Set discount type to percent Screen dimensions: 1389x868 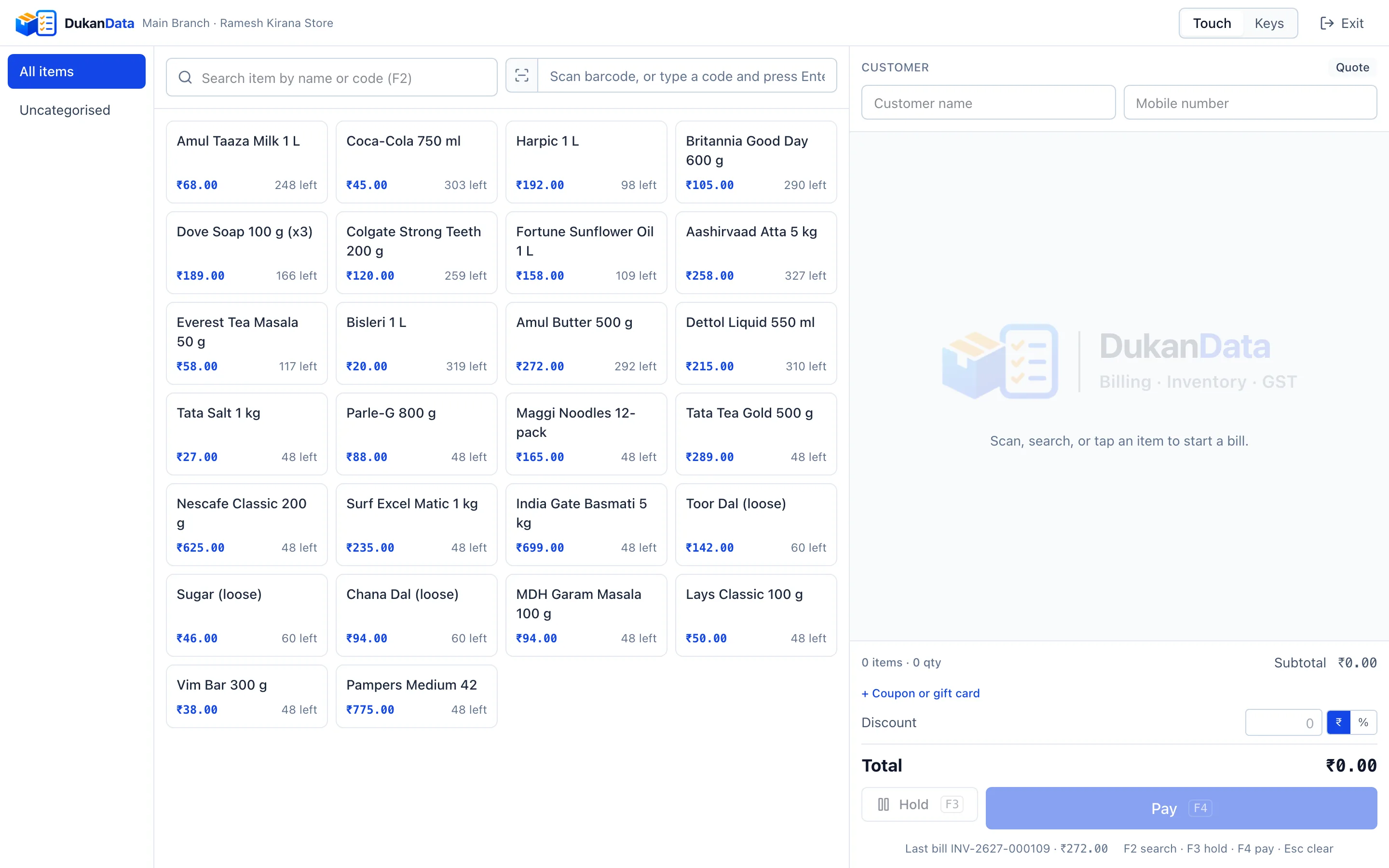point(1363,722)
